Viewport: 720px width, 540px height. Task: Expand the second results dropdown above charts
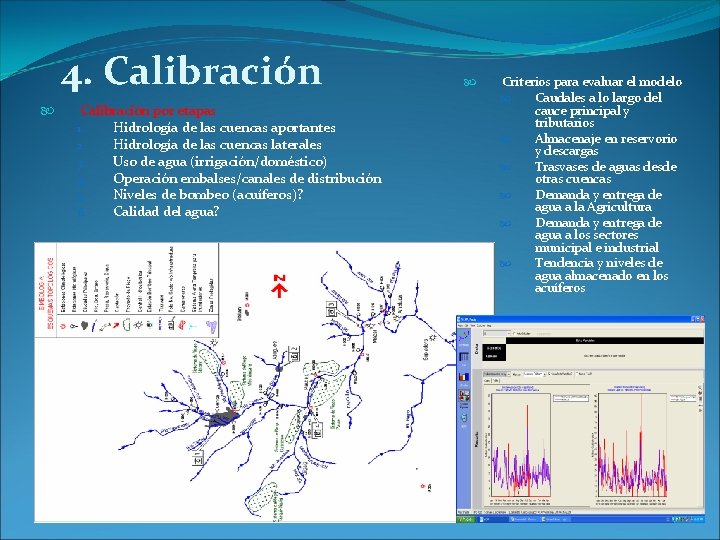(x=545, y=374)
